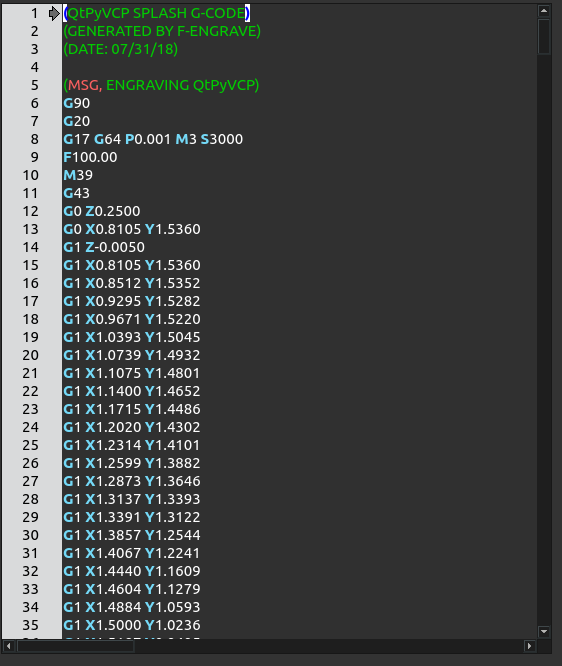Click line number 20 in the margin
Screen dimensions: 562x666
coord(31,355)
